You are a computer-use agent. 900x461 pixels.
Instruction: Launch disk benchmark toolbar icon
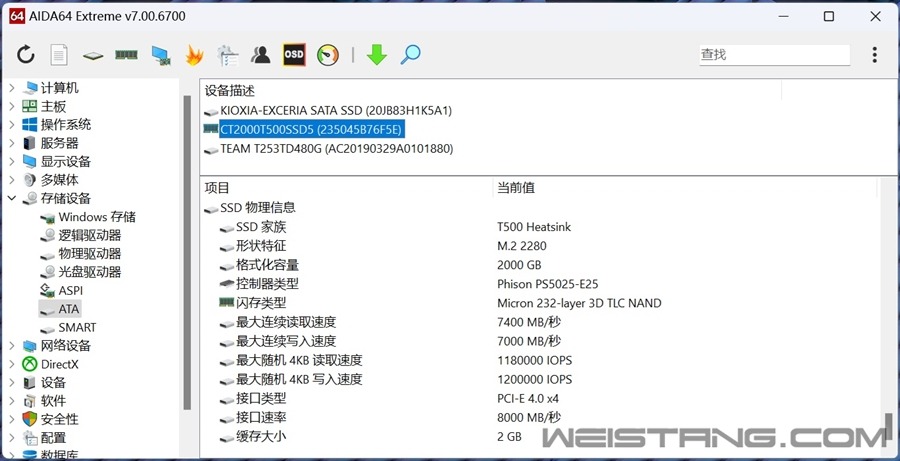click(92, 56)
